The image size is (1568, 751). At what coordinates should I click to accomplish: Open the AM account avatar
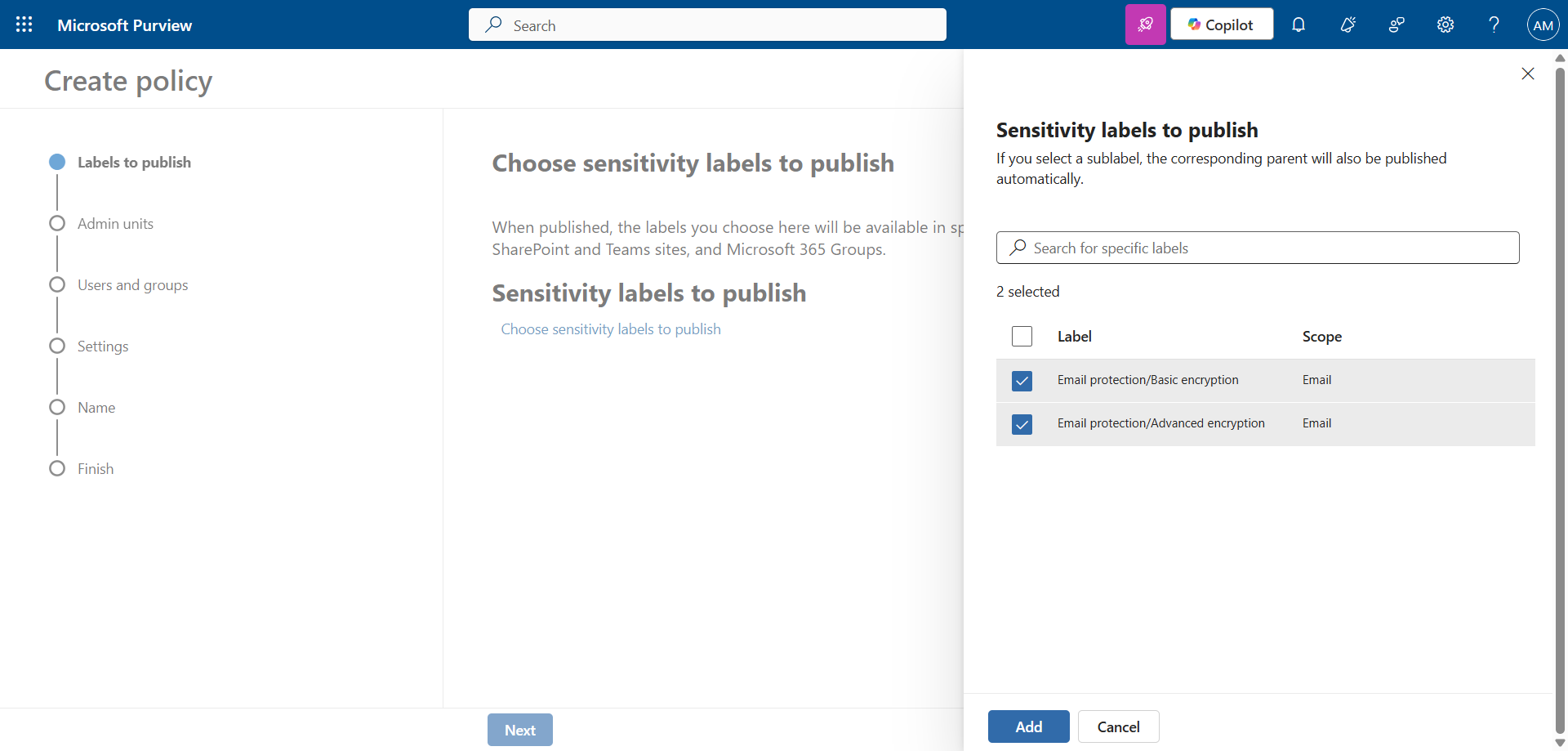pyautogui.click(x=1543, y=25)
